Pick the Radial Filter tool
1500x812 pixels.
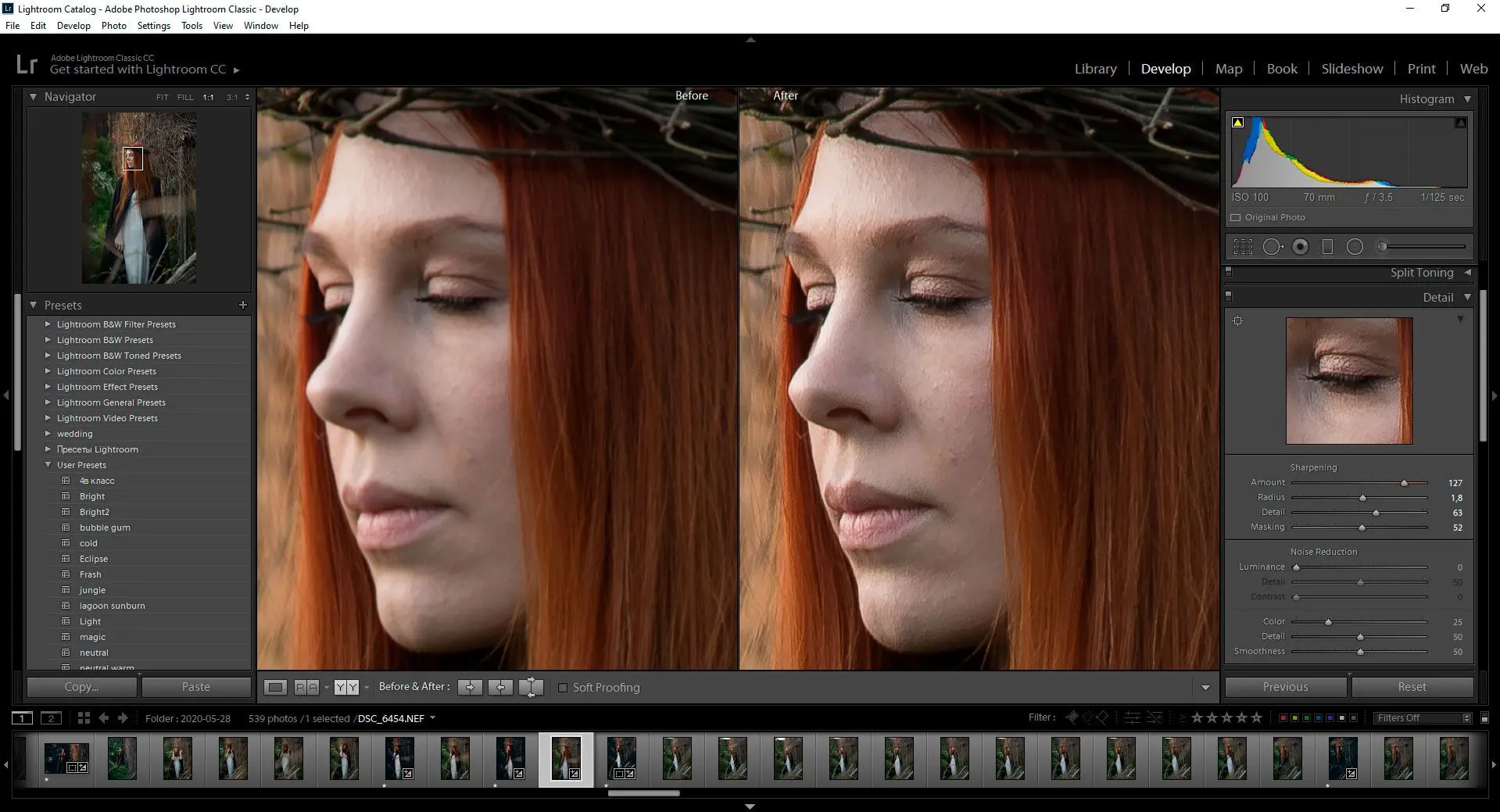1355,247
